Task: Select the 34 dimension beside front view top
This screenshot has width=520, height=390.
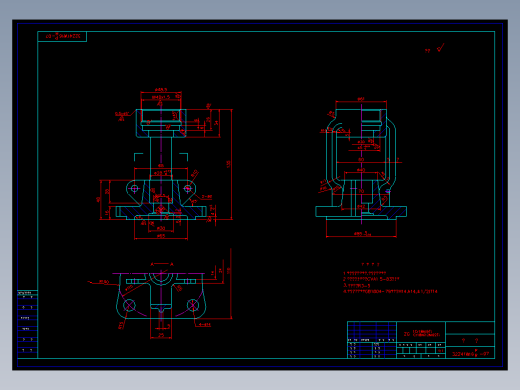Action: pyautogui.click(x=216, y=123)
